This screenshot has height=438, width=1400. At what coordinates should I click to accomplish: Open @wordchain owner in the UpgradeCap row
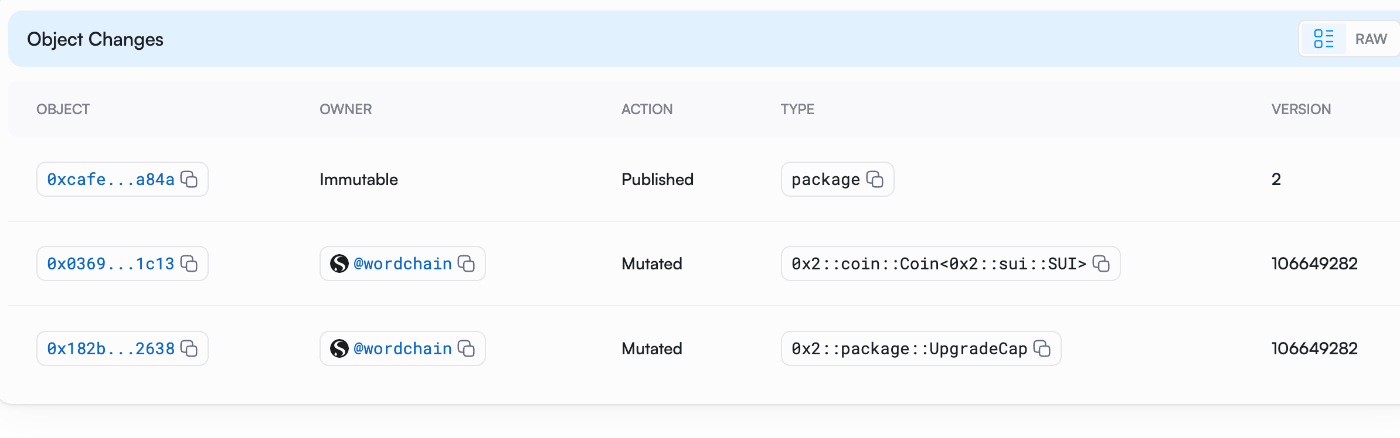[403, 349]
